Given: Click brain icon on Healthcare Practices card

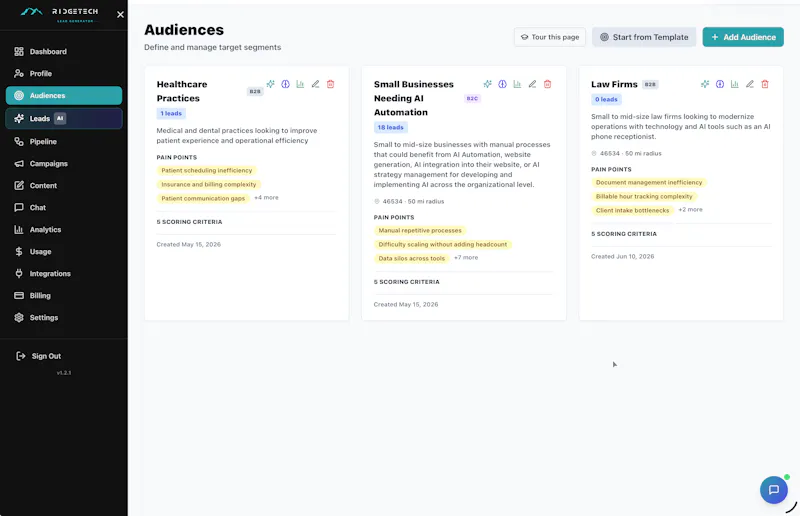Looking at the screenshot, I should tap(285, 84).
